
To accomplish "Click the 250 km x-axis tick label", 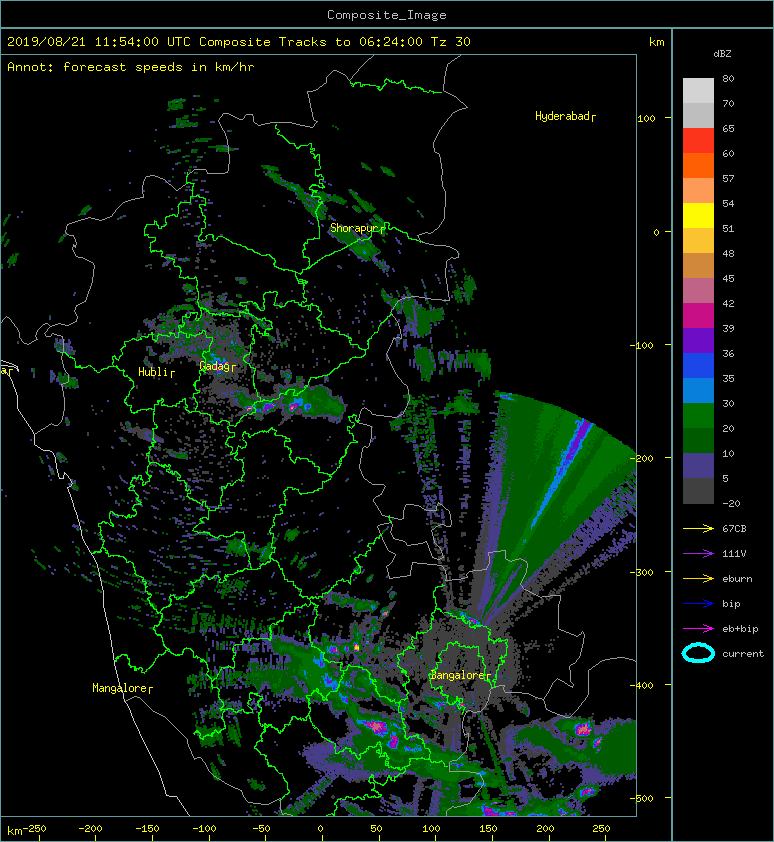I will point(601,829).
